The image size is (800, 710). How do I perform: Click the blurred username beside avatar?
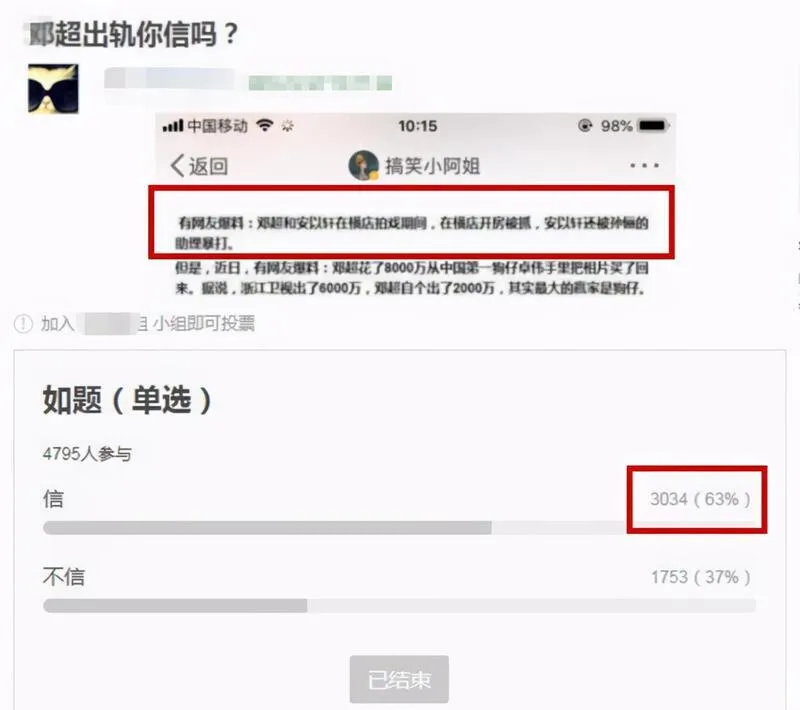pyautogui.click(x=169, y=79)
